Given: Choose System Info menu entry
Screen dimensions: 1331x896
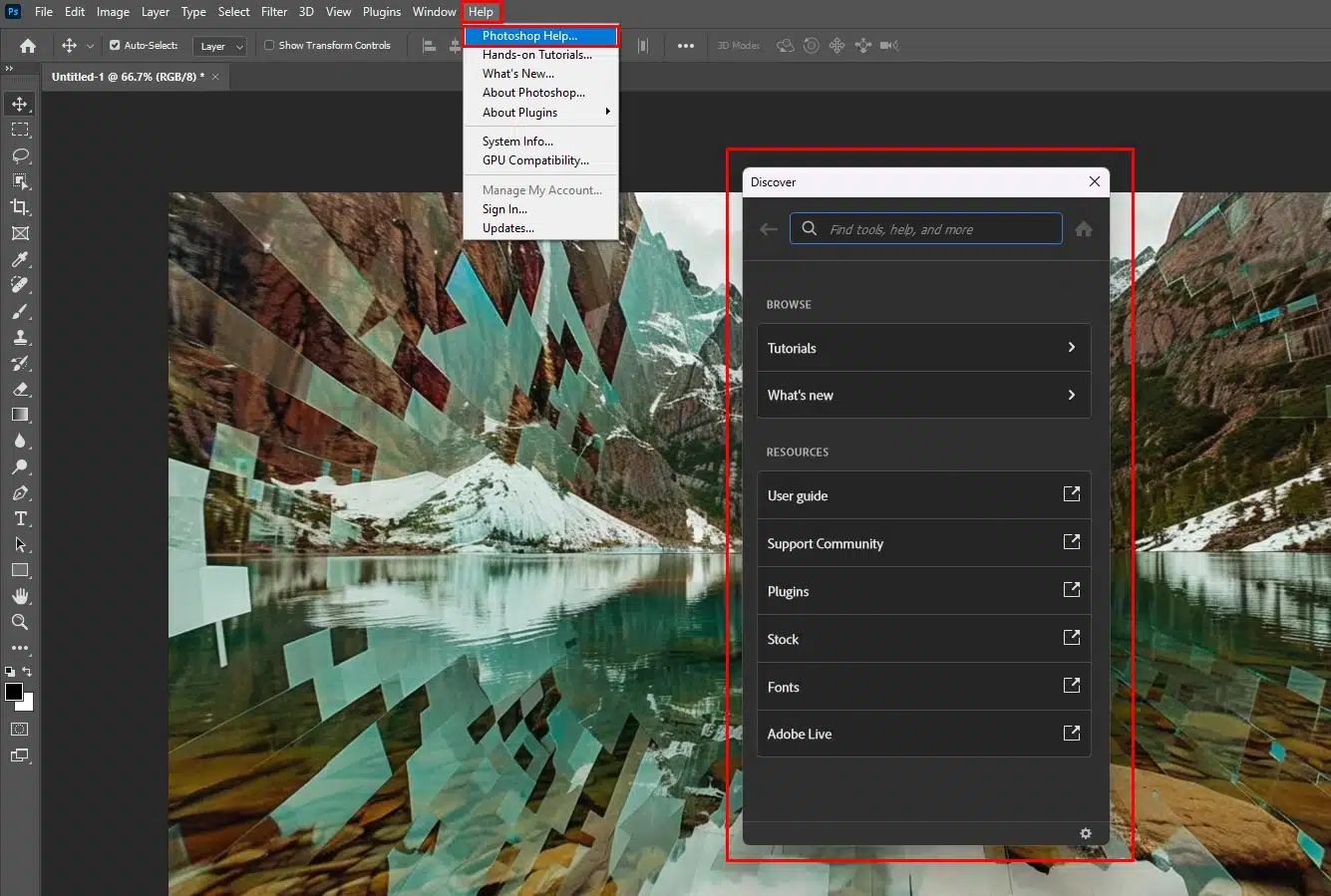Looking at the screenshot, I should [x=541, y=142].
